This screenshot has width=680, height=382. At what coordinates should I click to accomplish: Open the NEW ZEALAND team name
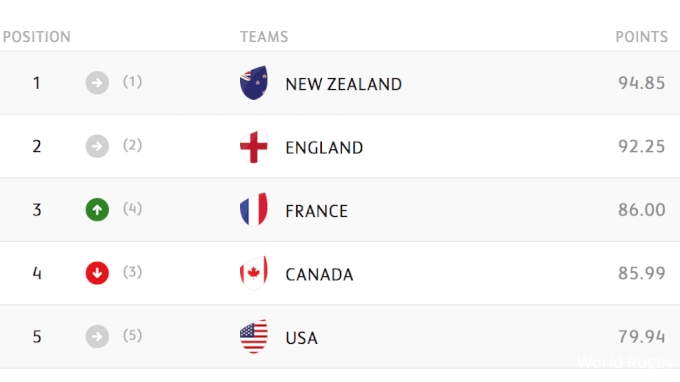(x=343, y=84)
